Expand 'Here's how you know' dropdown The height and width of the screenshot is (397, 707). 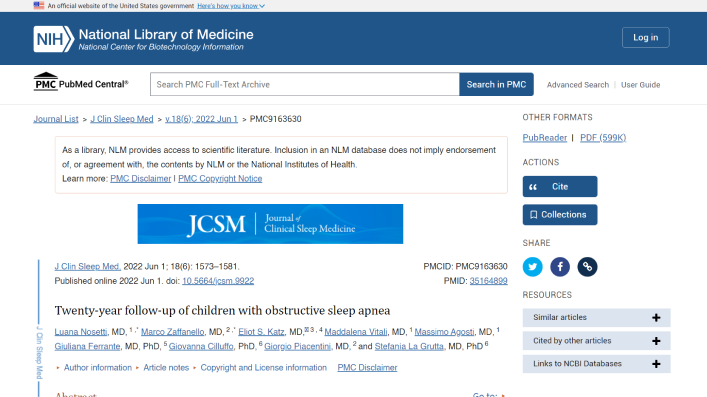[231, 6]
